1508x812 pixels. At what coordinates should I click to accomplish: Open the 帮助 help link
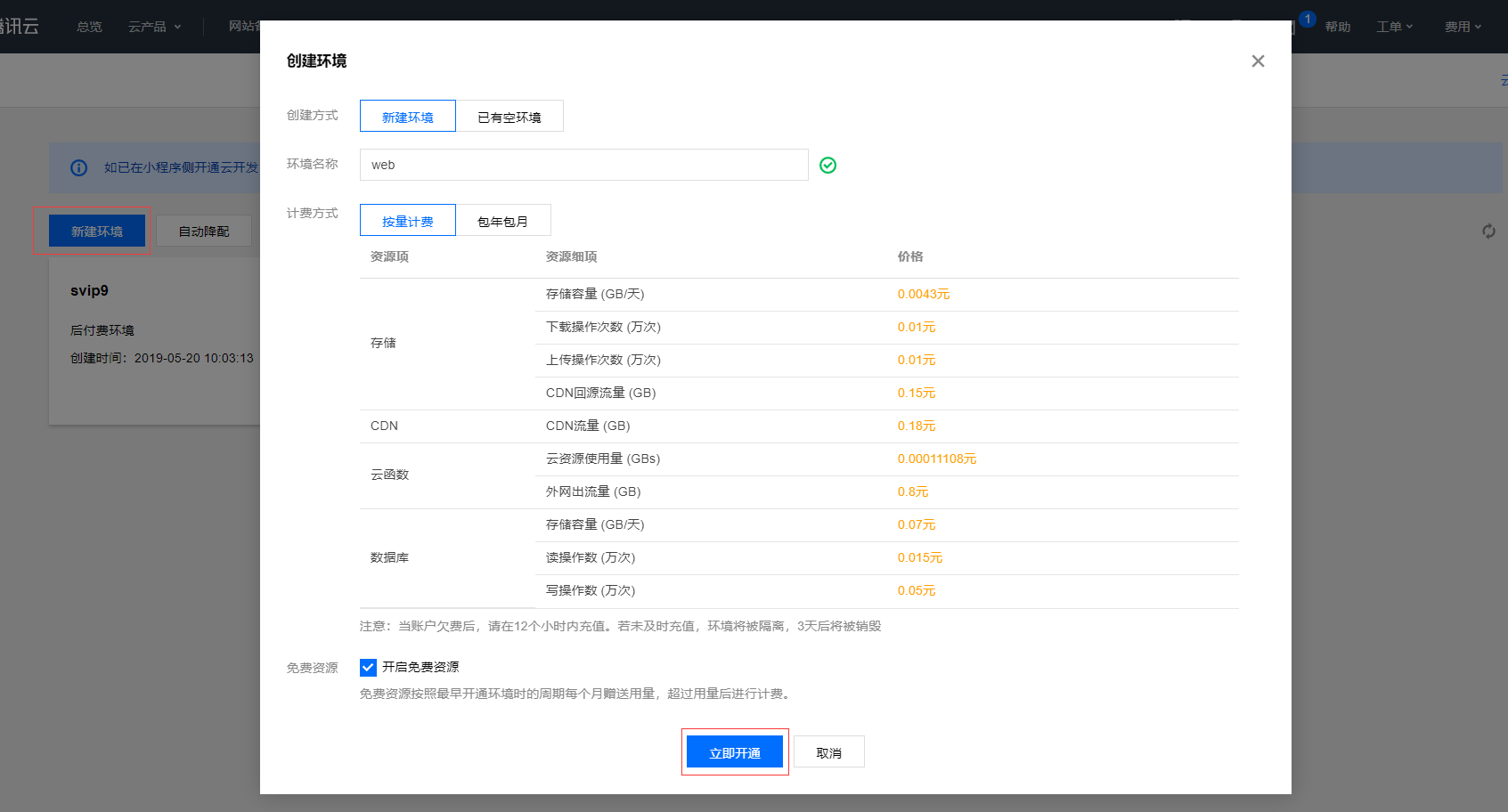[x=1336, y=26]
